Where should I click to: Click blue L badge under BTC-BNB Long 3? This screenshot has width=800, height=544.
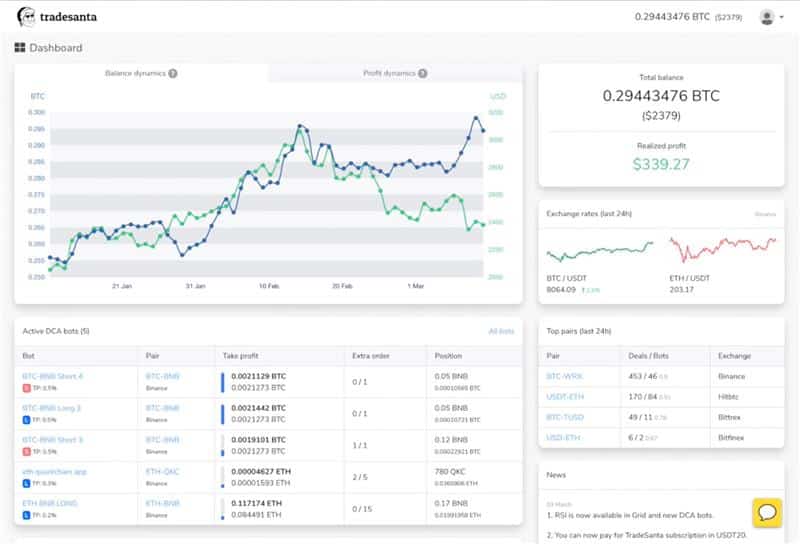27,419
